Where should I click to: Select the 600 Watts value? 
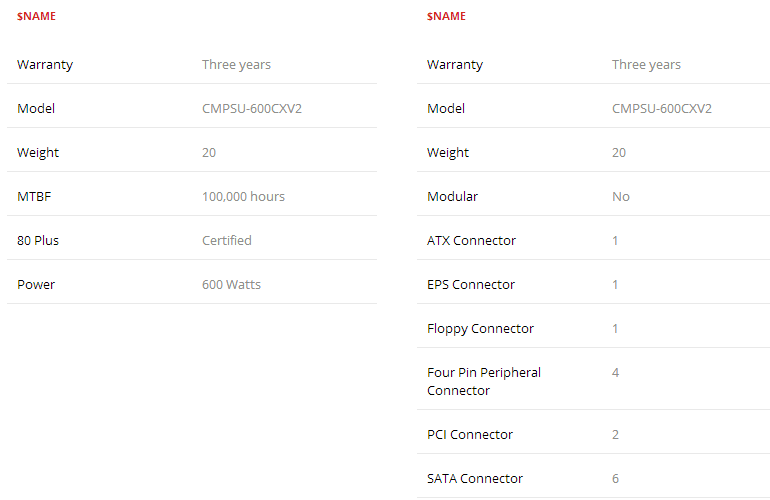pos(231,284)
